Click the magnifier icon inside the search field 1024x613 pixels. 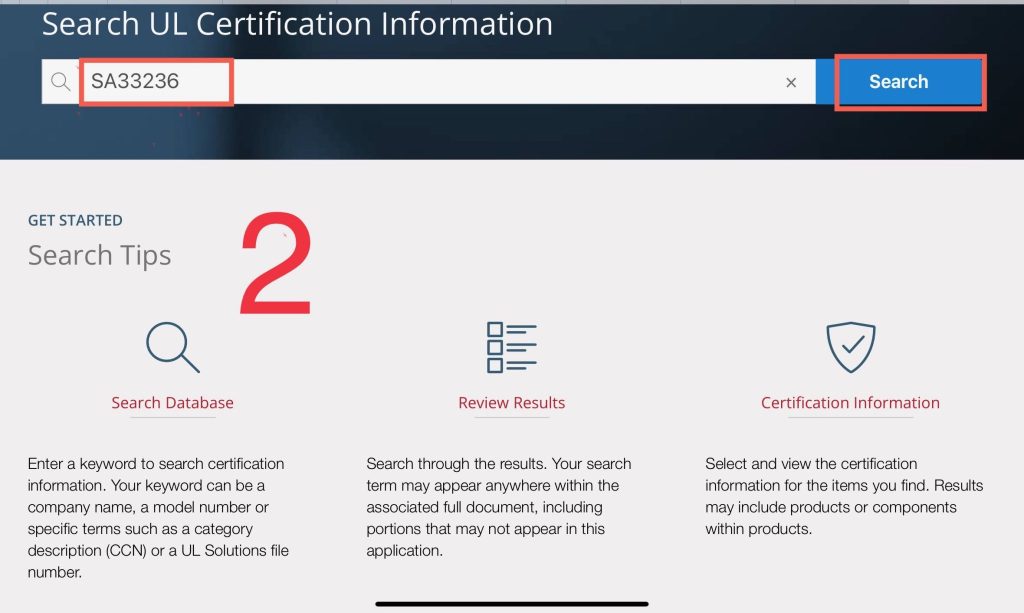point(60,82)
